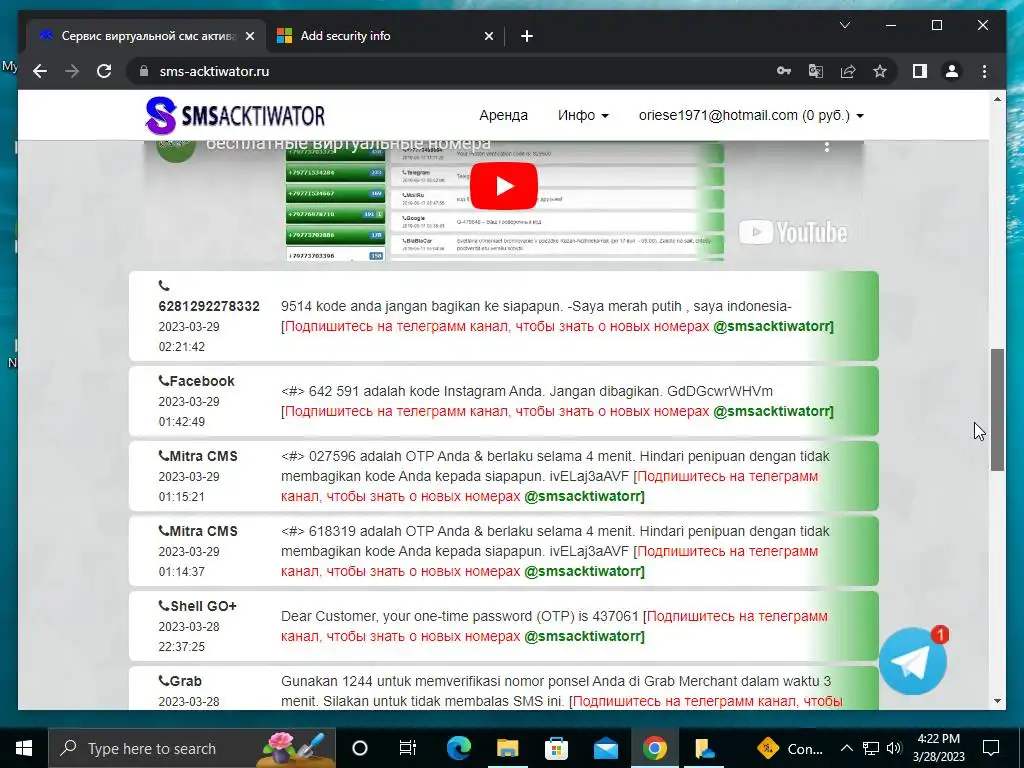Click the page vertical scrollbar thumb

[x=997, y=409]
